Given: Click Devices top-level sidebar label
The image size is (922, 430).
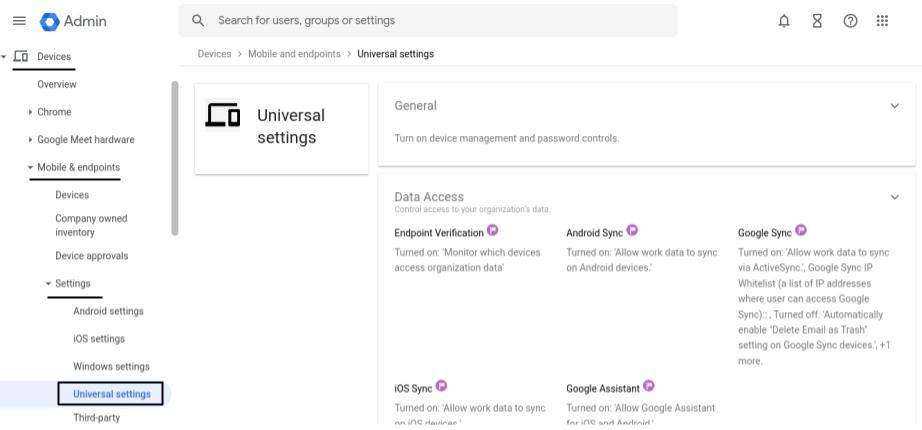Looking at the screenshot, I should 54,56.
